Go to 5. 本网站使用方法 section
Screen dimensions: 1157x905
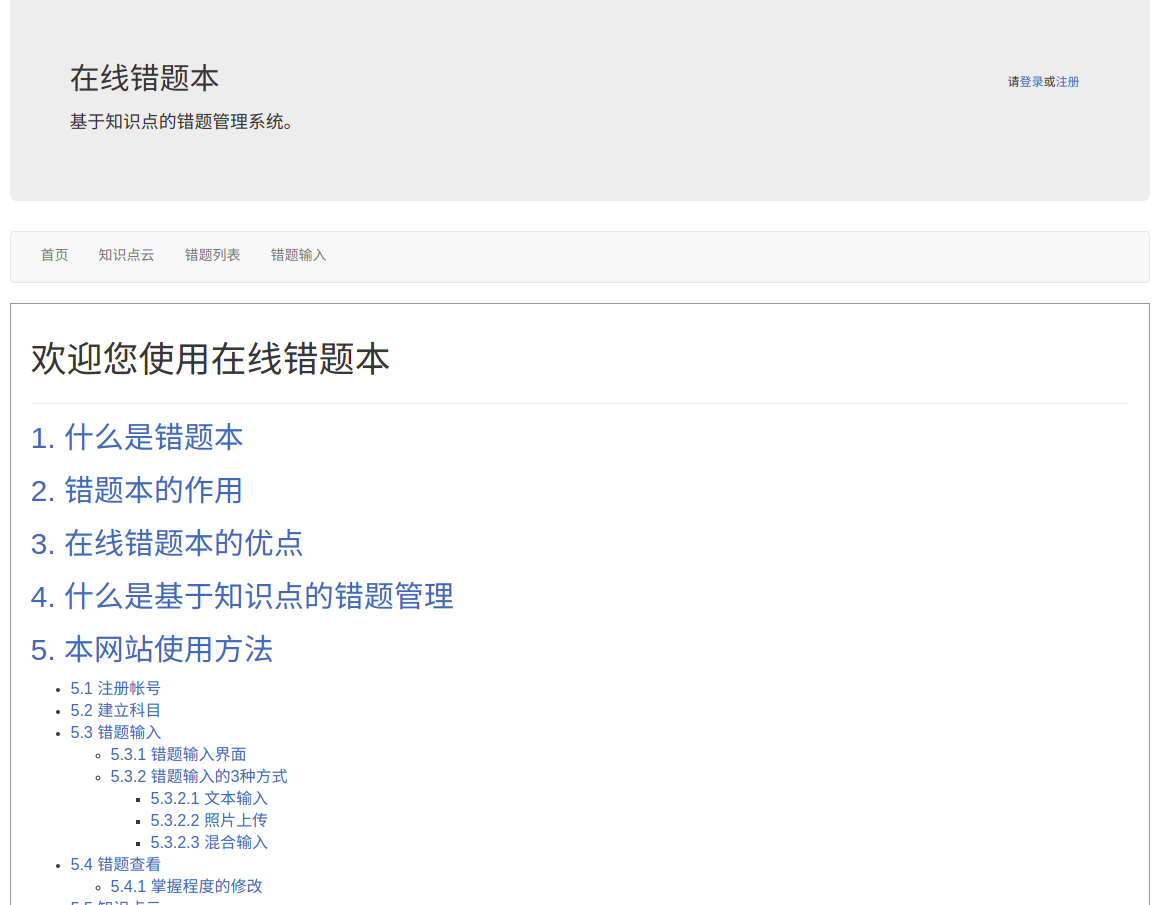pos(152,649)
